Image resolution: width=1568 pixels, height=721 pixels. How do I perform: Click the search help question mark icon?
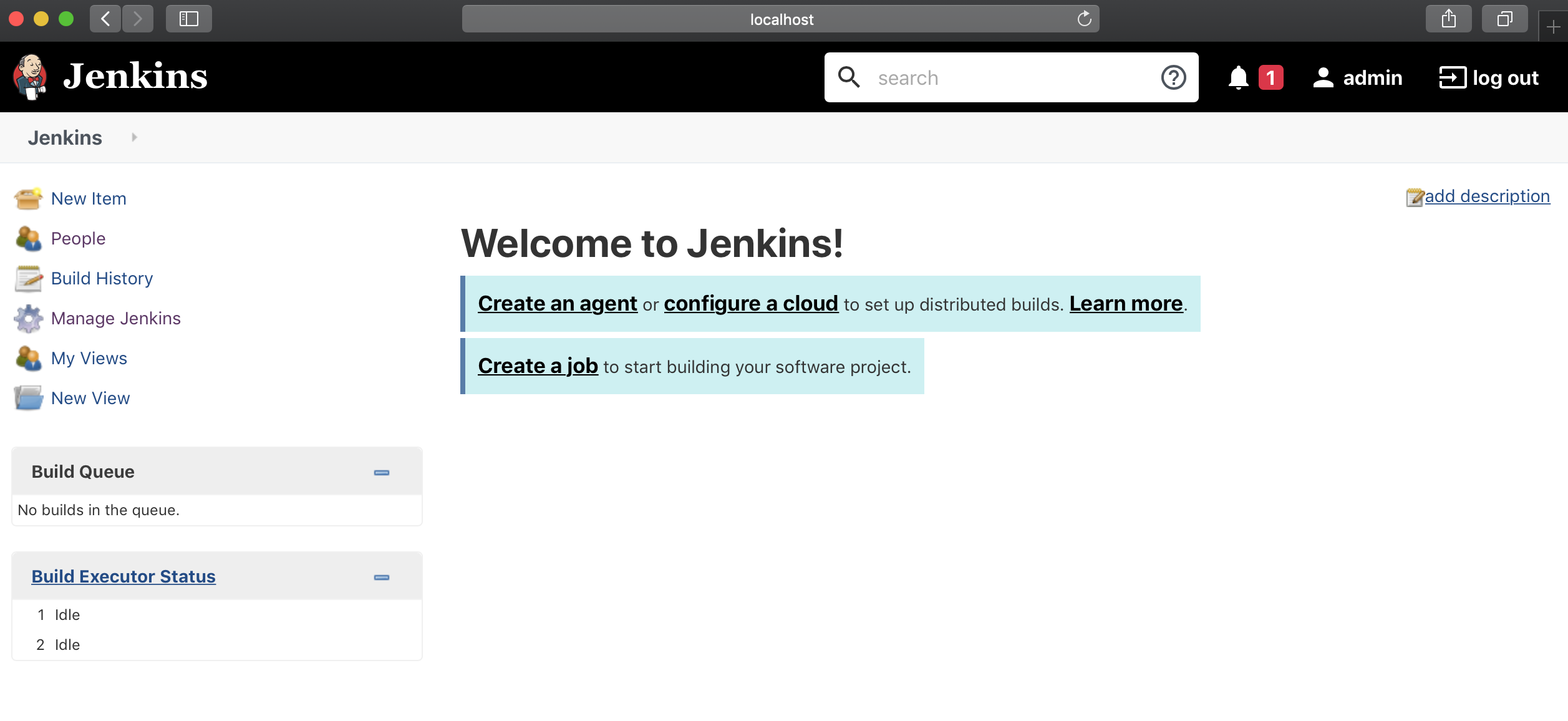click(x=1173, y=78)
